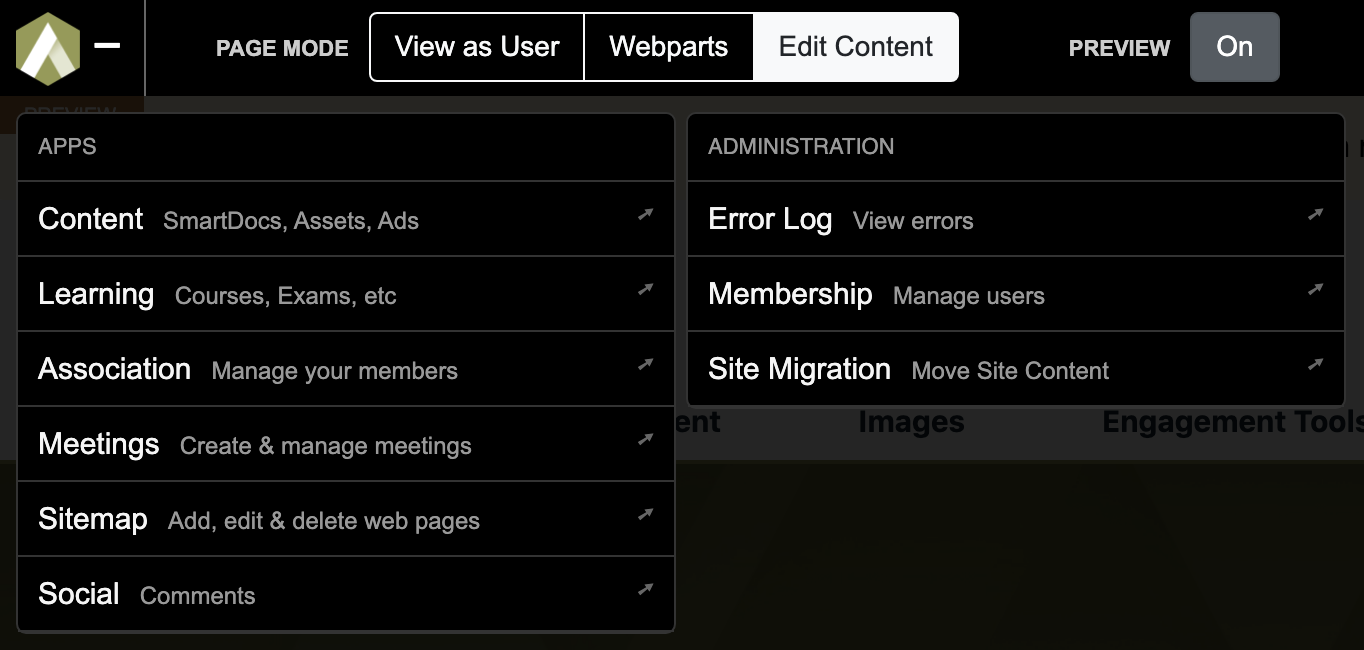Open Learning courses and exams
The image size is (1364, 650).
pos(346,294)
